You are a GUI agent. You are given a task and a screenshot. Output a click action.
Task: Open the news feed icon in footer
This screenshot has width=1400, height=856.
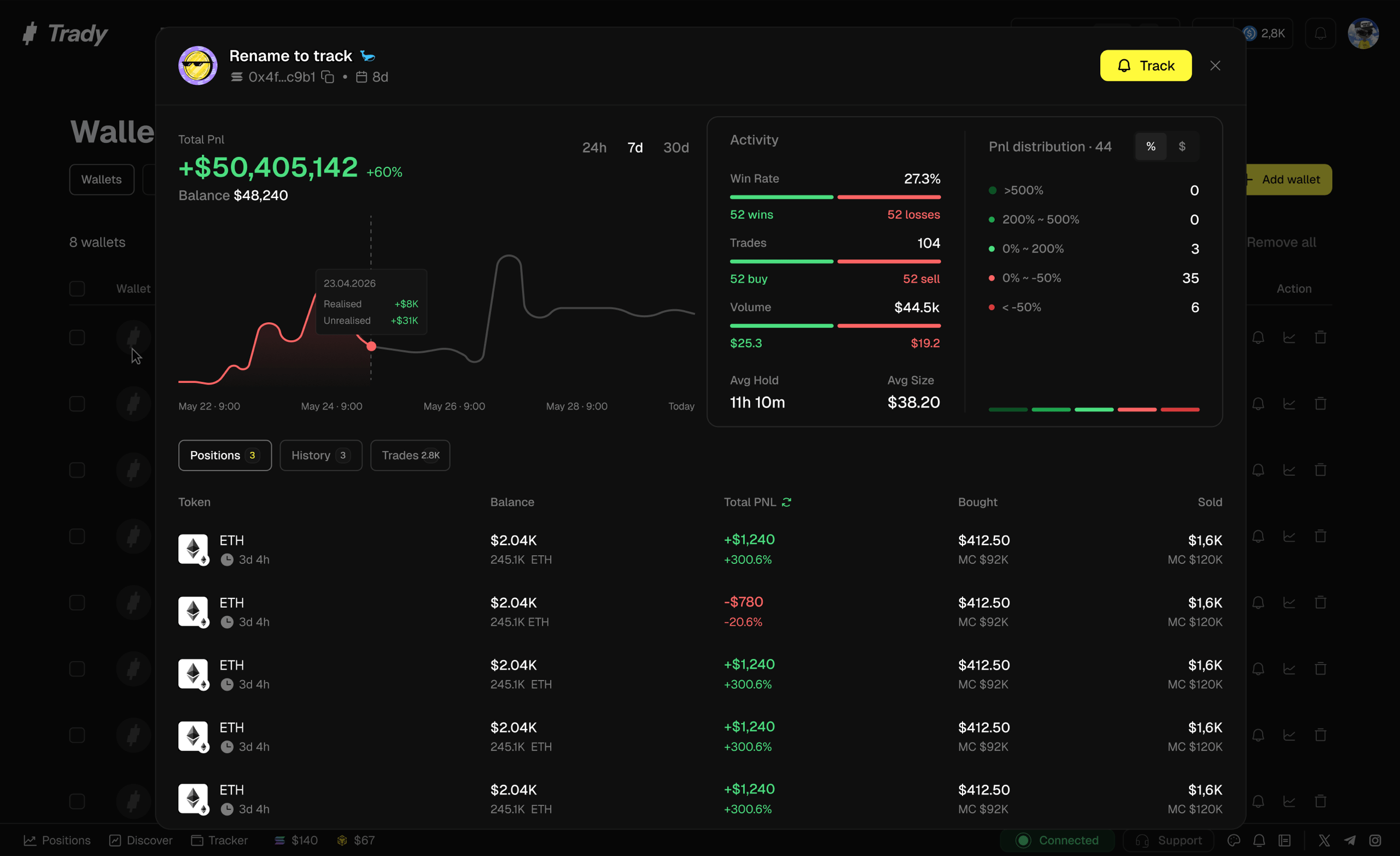click(x=1285, y=840)
